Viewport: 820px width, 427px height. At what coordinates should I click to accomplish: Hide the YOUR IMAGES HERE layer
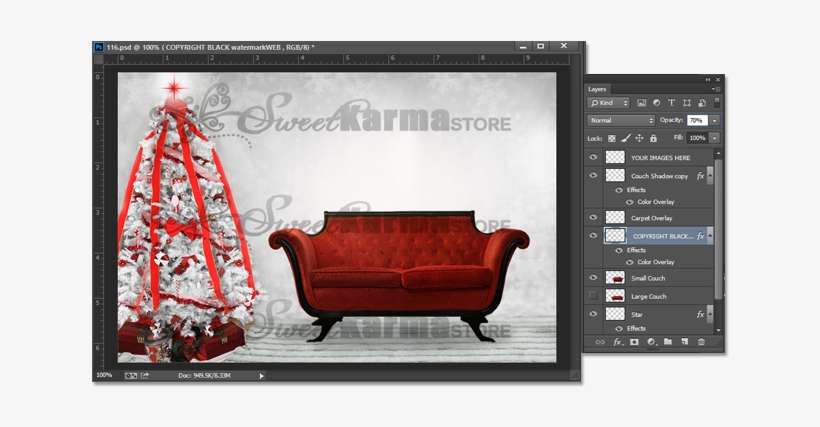593,157
